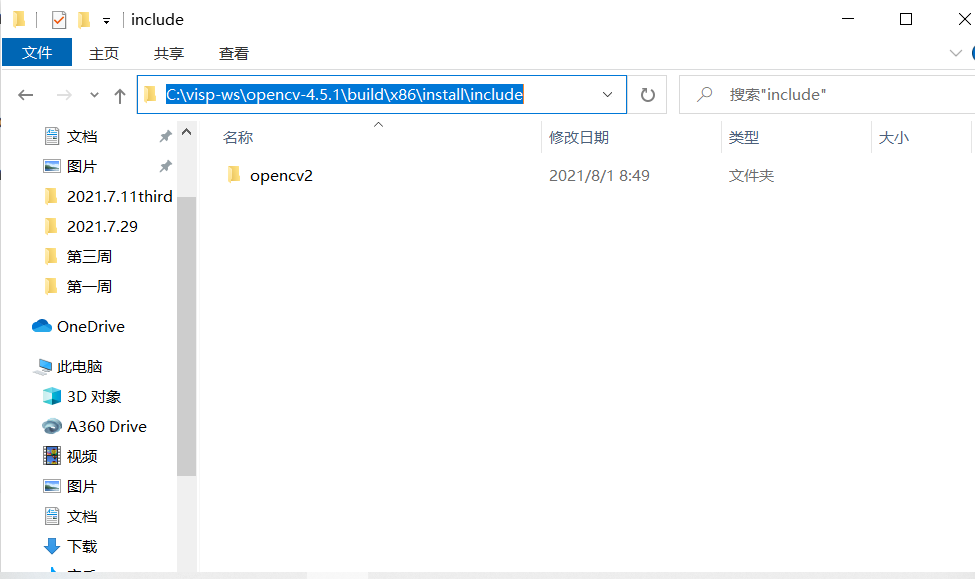The image size is (975, 579).
Task: Click the 视频 filmstrip icon
Action: (52, 456)
